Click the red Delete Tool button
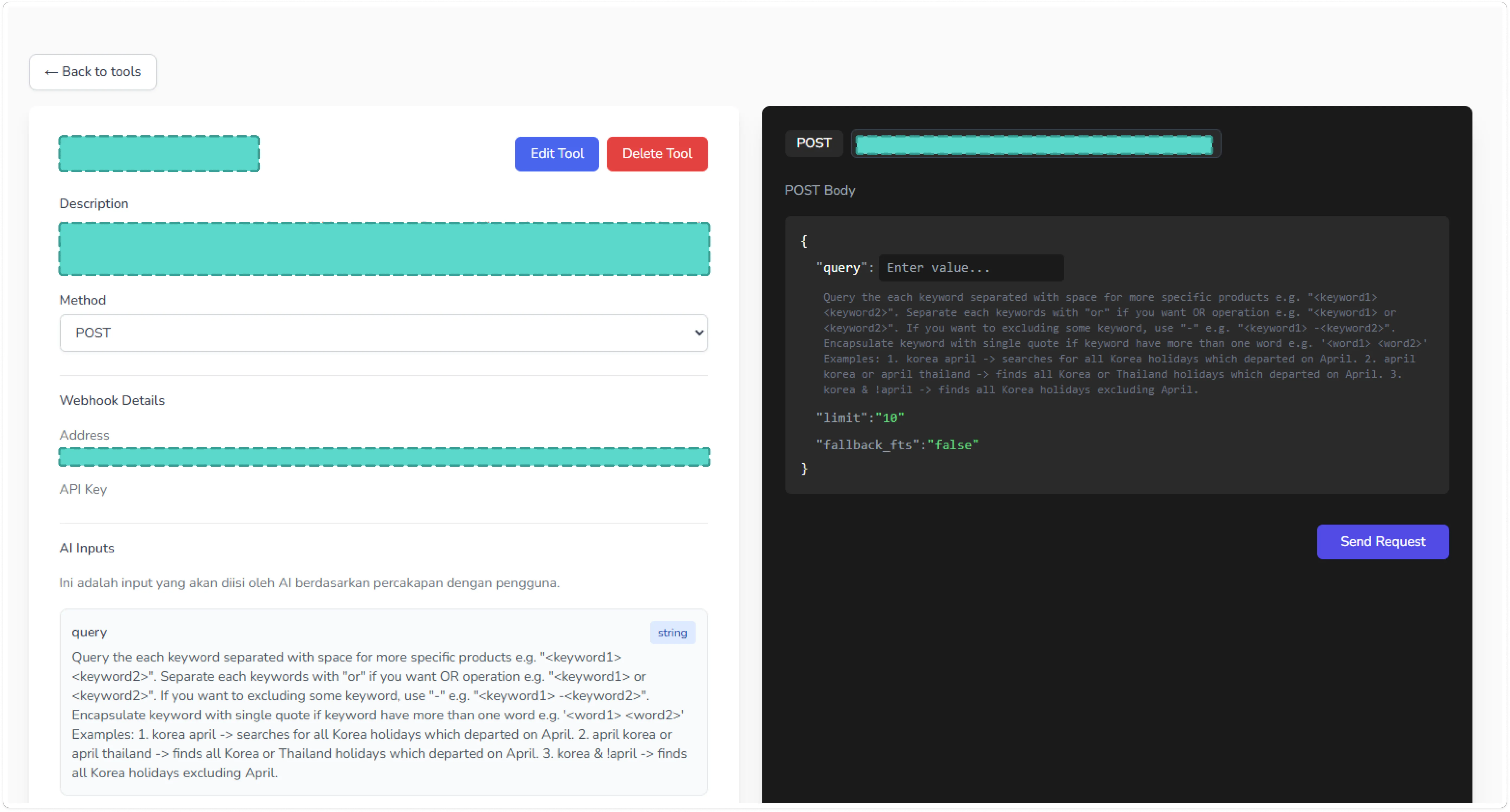This screenshot has width=1510, height=812. 657,153
